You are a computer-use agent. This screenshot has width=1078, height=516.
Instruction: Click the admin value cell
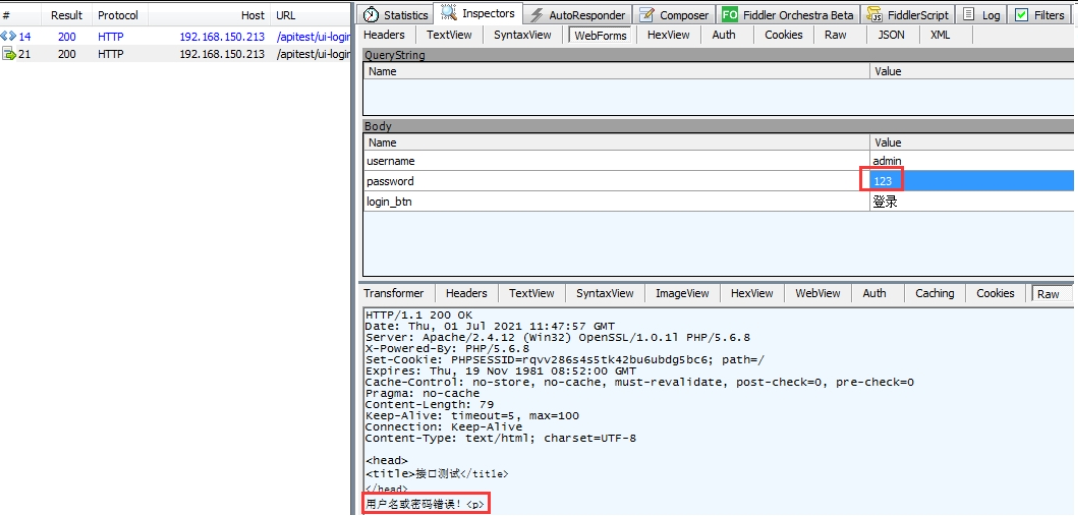[972, 161]
